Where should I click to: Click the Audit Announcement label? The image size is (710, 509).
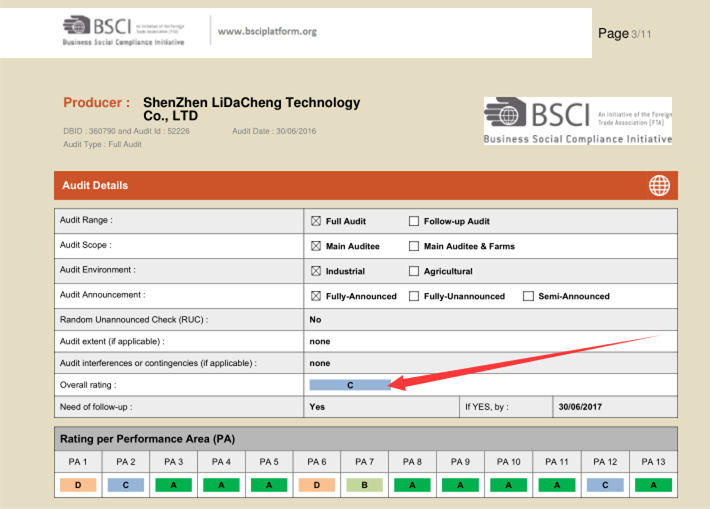tap(102, 294)
